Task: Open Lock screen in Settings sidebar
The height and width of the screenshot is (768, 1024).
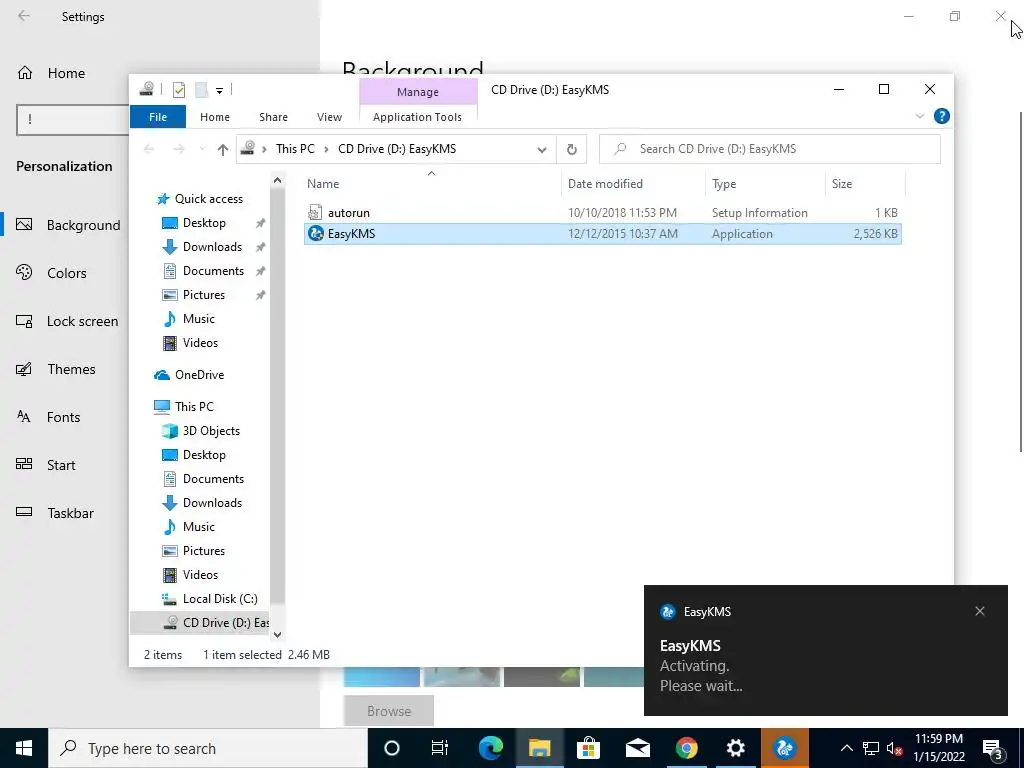Action: 82,321
